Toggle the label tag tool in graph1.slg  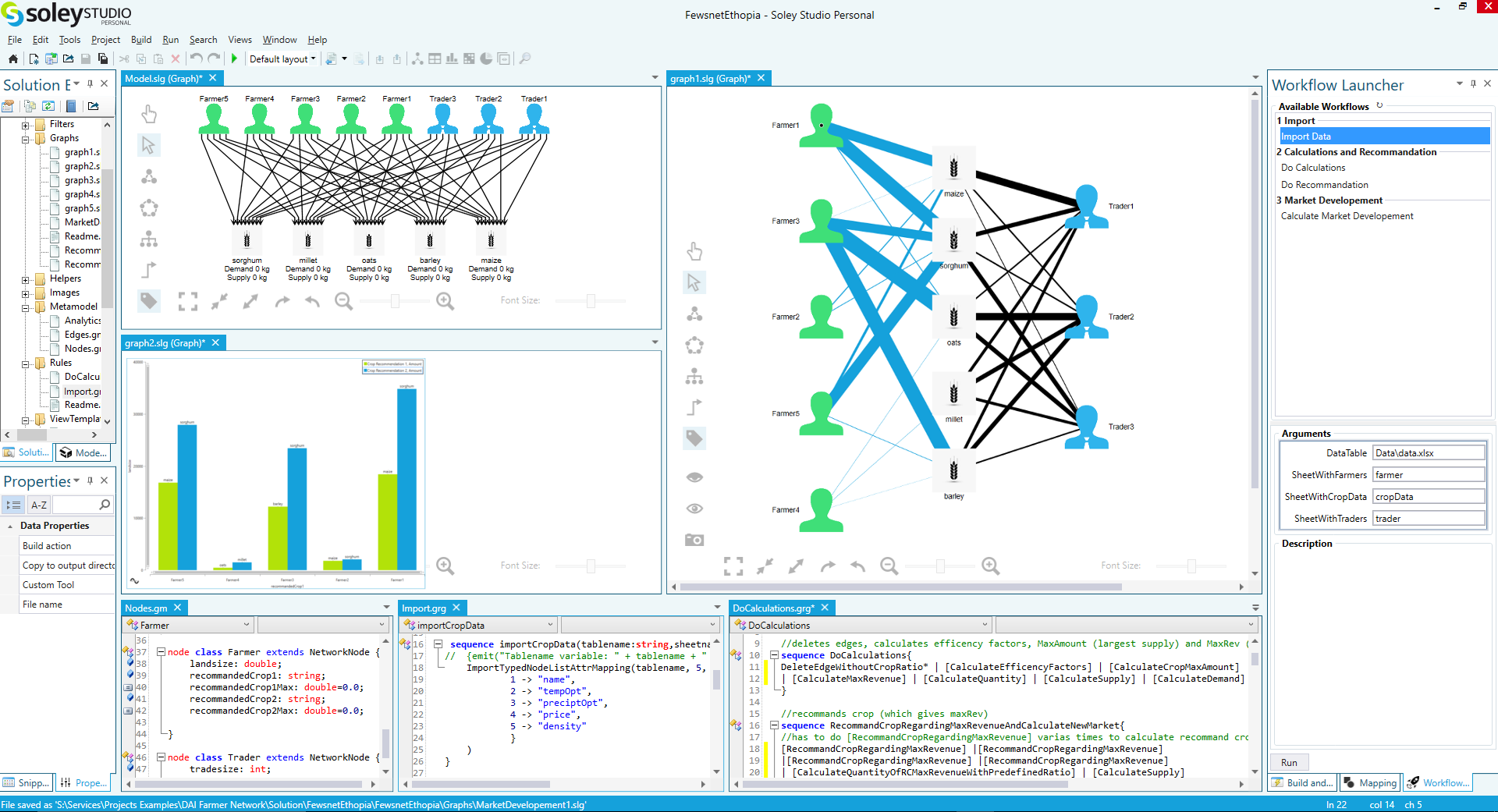694,438
